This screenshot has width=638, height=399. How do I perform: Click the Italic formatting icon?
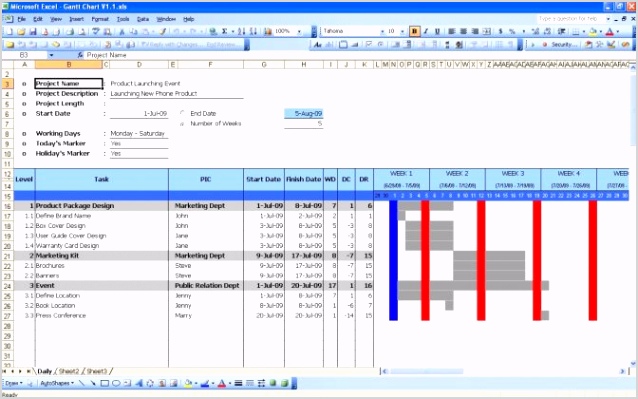point(426,31)
